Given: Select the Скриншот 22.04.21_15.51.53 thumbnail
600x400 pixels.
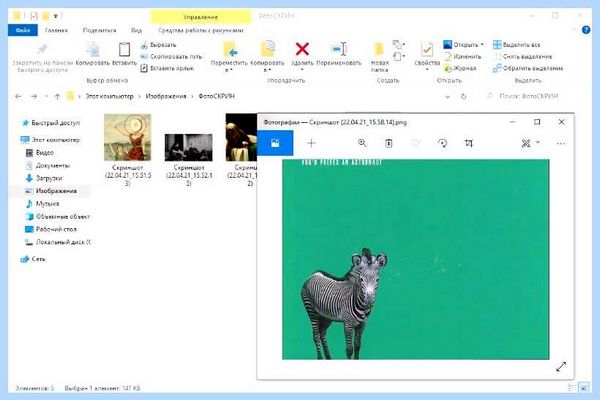Looking at the screenshot, I should pos(128,137).
